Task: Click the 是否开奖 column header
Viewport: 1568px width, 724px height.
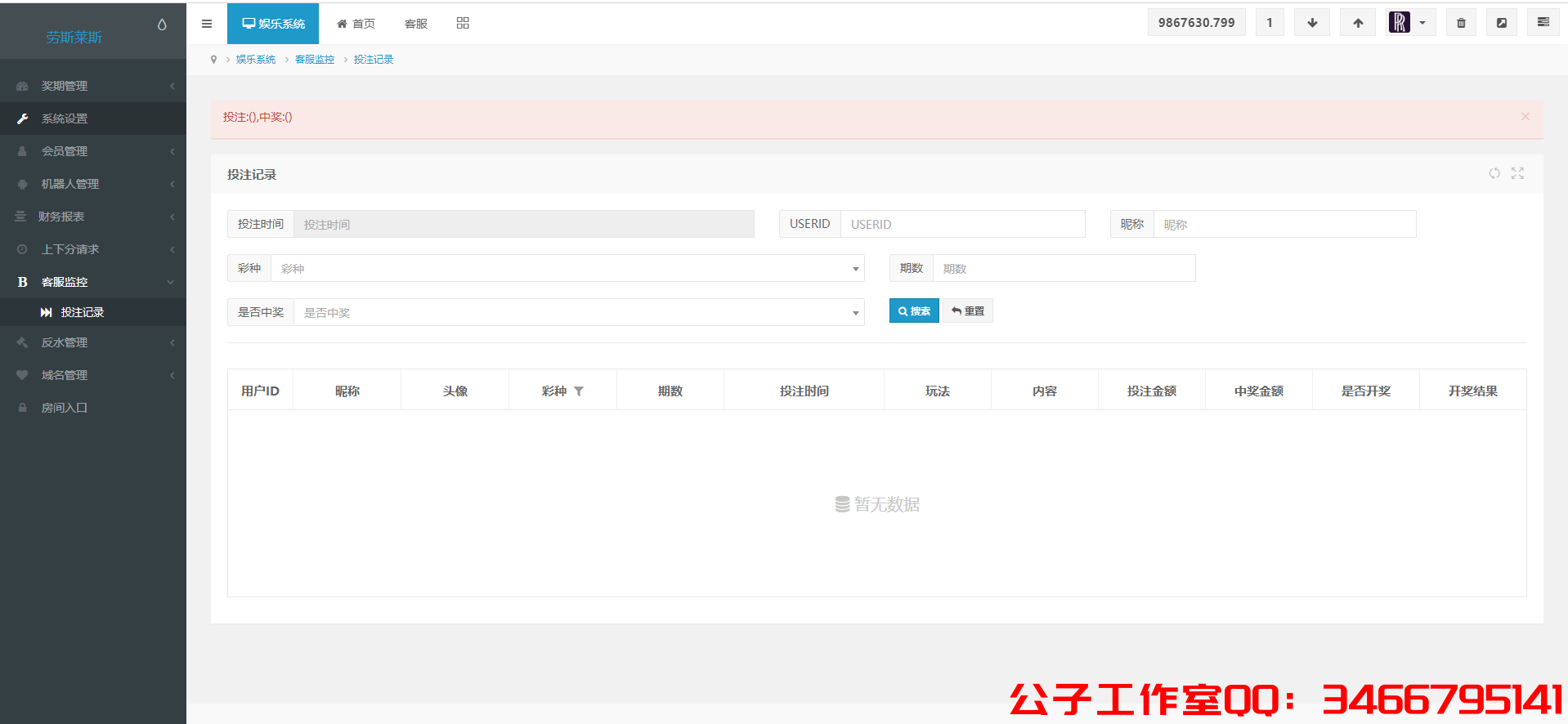Action: tap(1366, 391)
